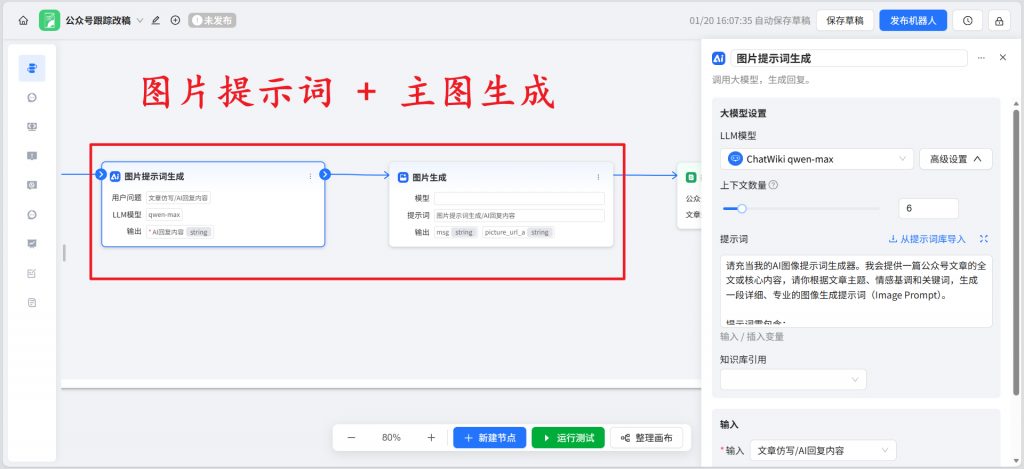Click the bottom document icon in left sidebar
This screenshot has height=469, width=1024.
click(32, 302)
